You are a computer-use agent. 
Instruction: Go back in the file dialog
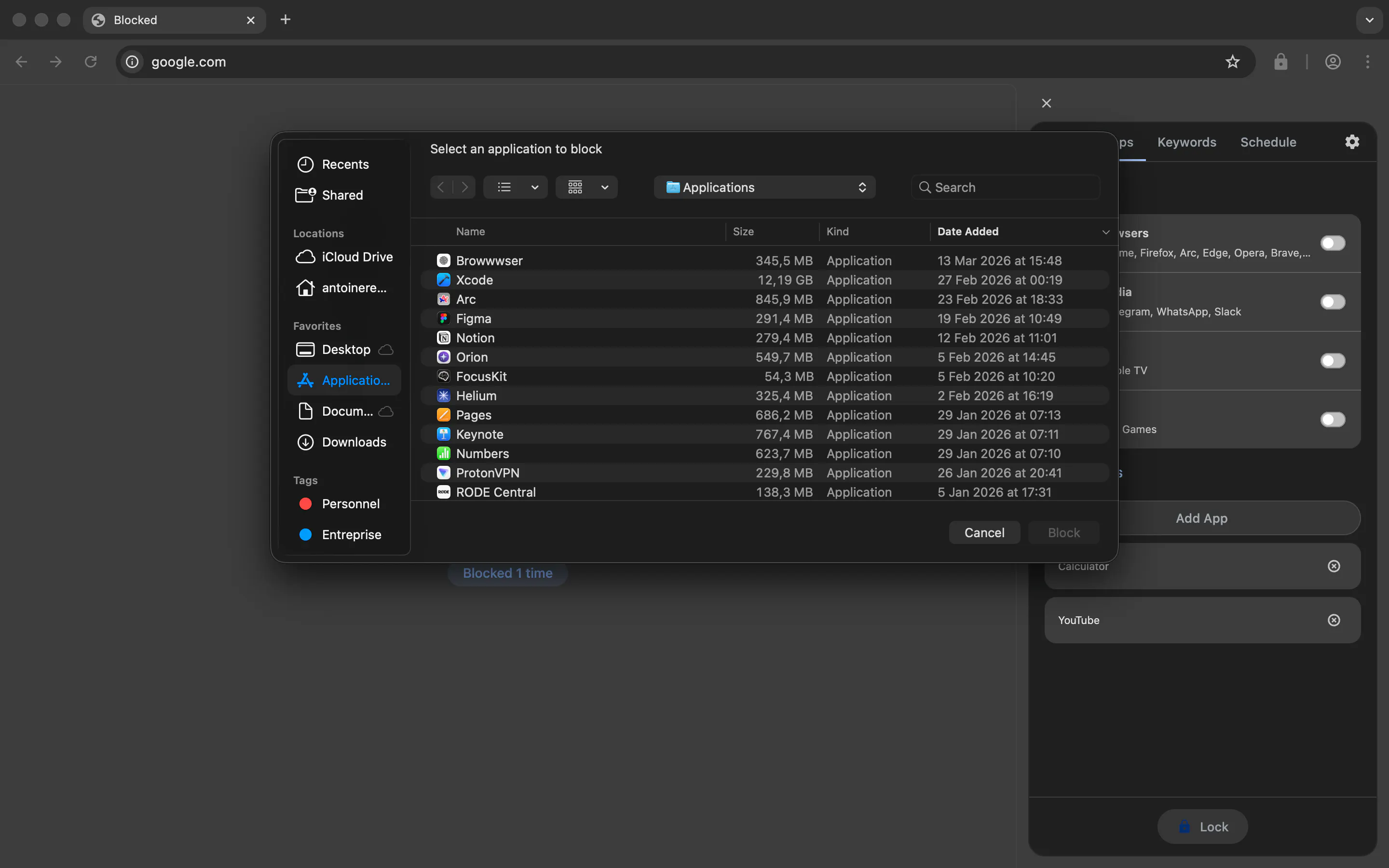click(x=441, y=187)
